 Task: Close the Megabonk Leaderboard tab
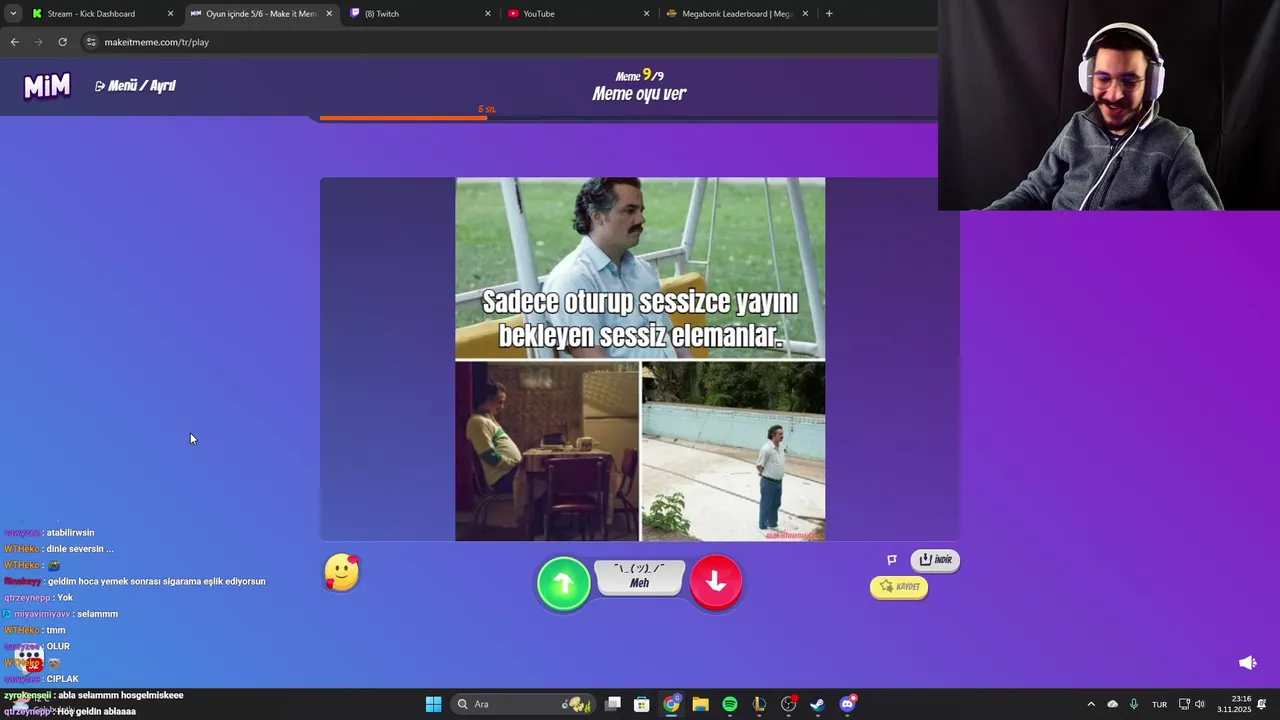(x=805, y=14)
